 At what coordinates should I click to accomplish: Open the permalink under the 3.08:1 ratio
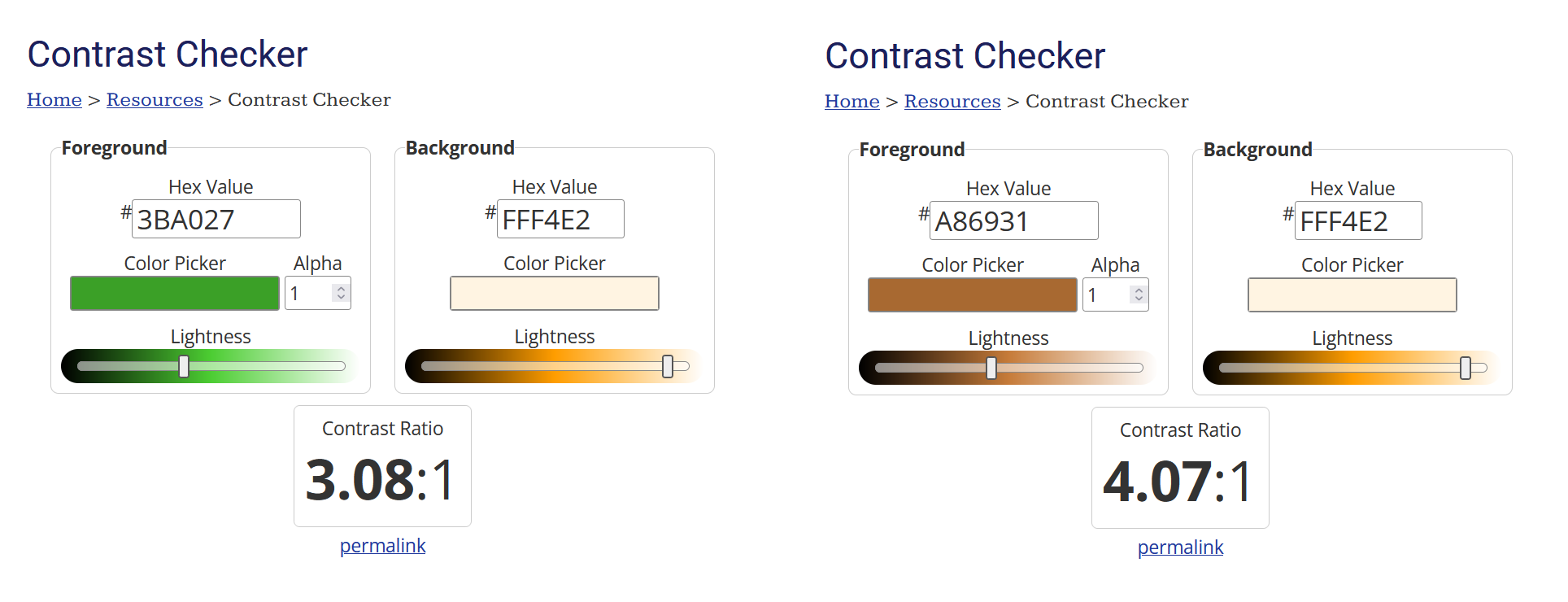tap(382, 546)
